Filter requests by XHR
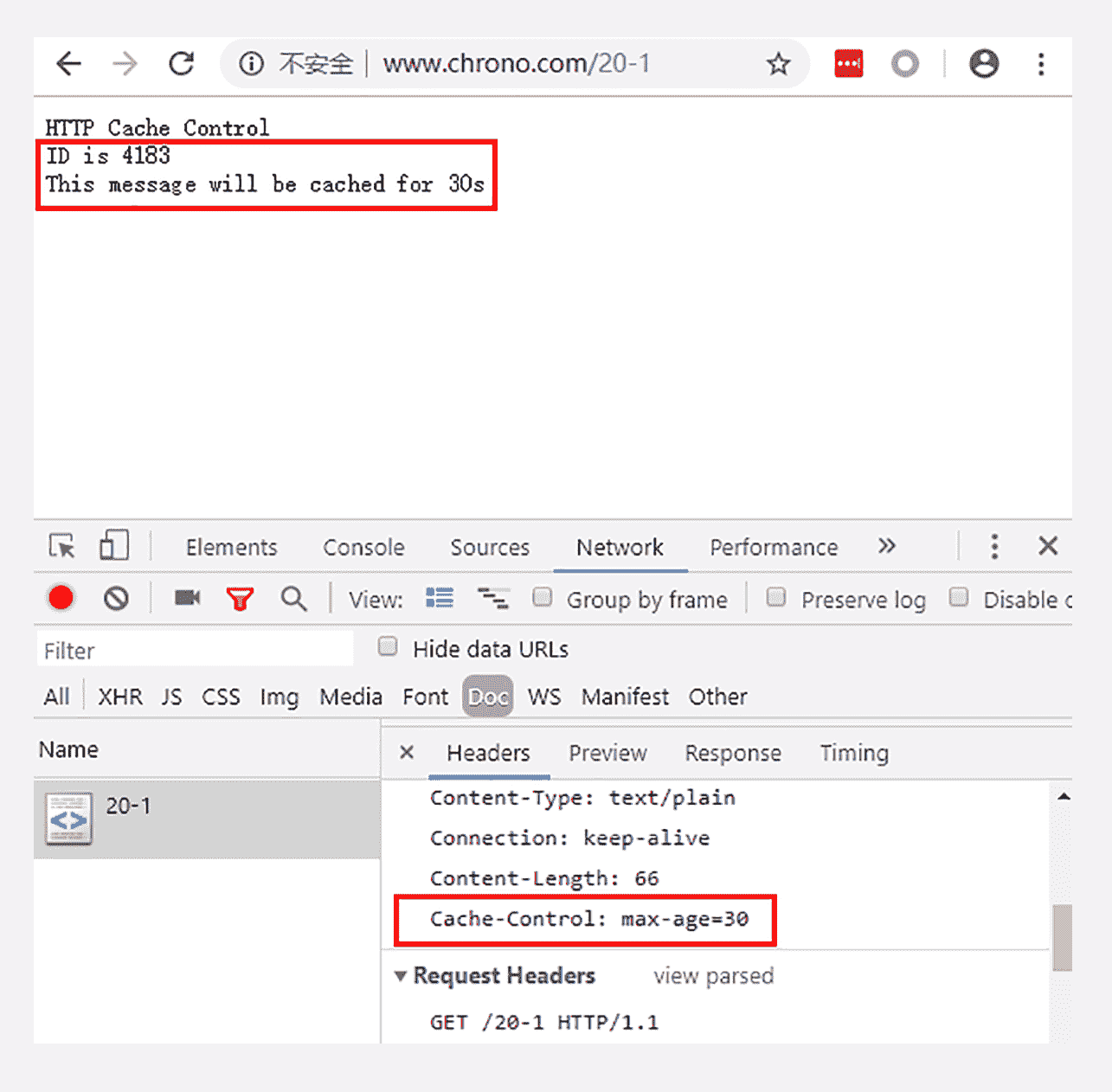Image resolution: width=1112 pixels, height=1092 pixels. coord(120,697)
